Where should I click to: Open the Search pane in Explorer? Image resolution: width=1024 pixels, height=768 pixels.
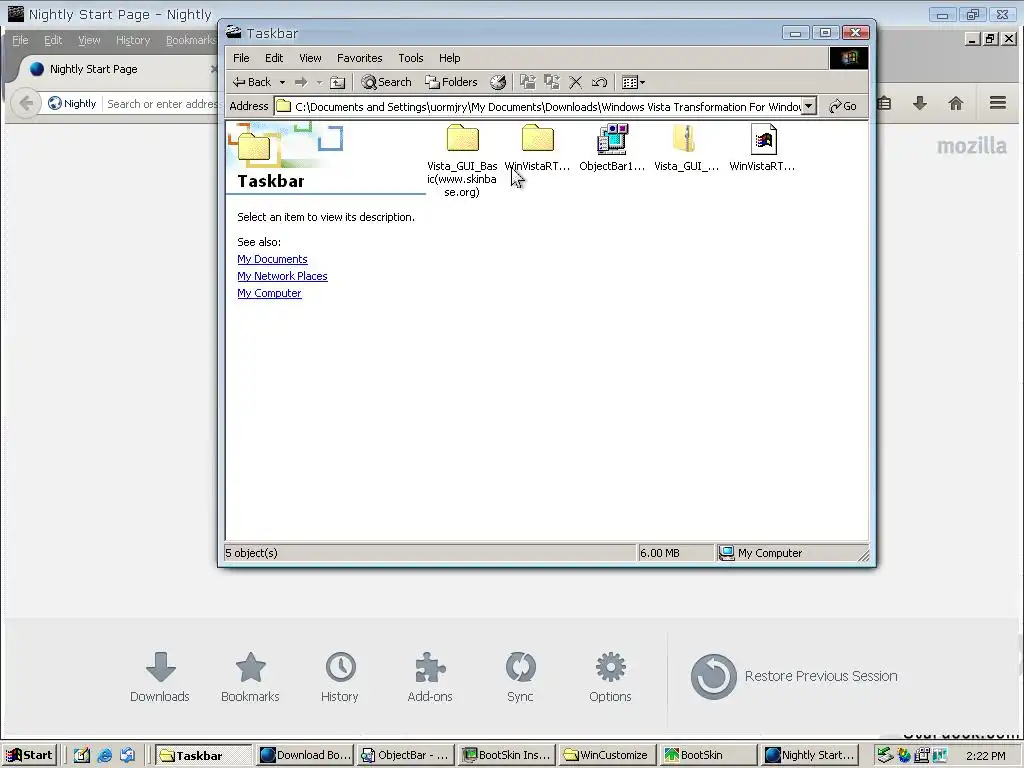click(387, 82)
